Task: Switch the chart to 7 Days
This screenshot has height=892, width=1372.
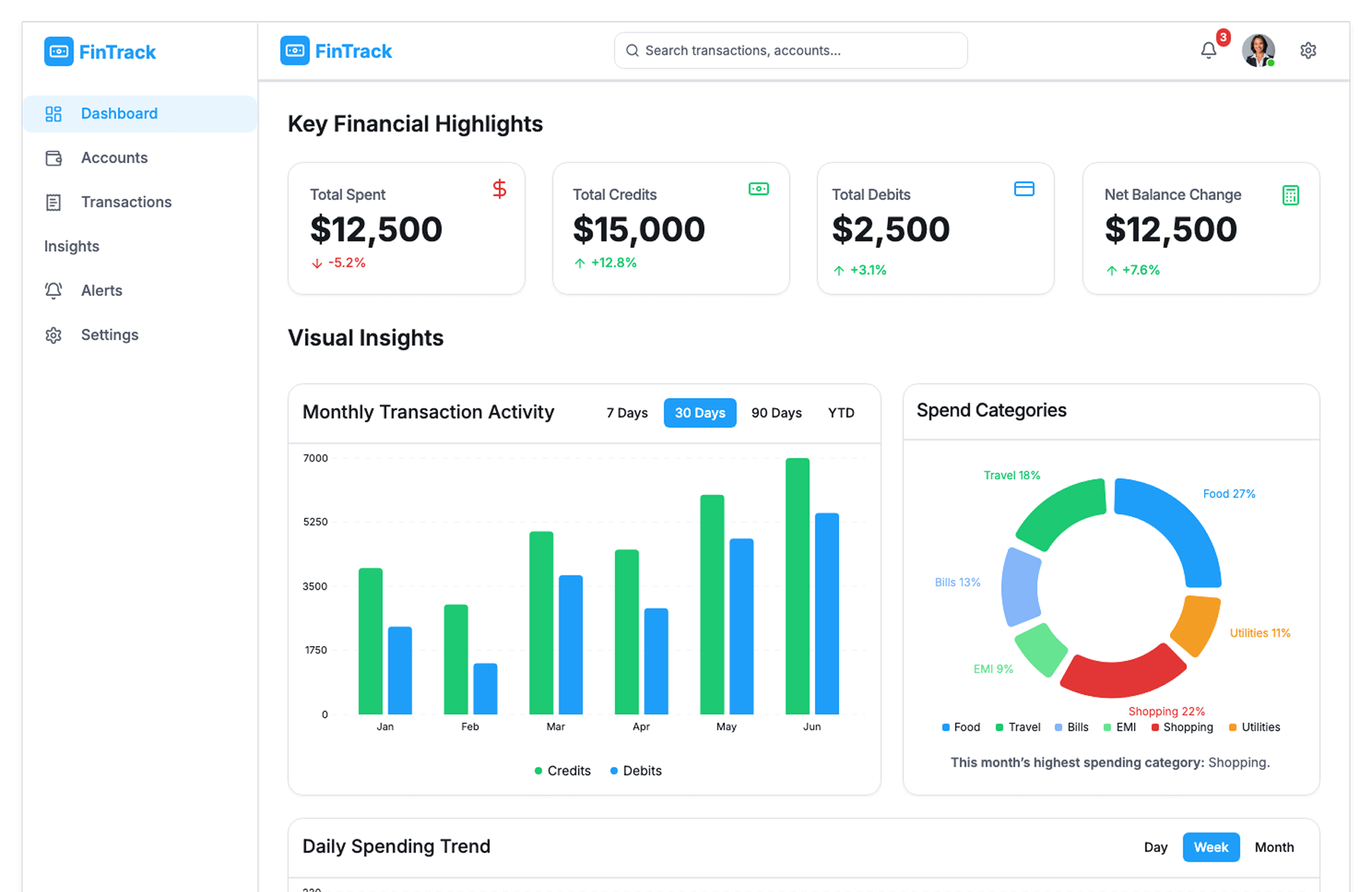Action: click(x=627, y=413)
